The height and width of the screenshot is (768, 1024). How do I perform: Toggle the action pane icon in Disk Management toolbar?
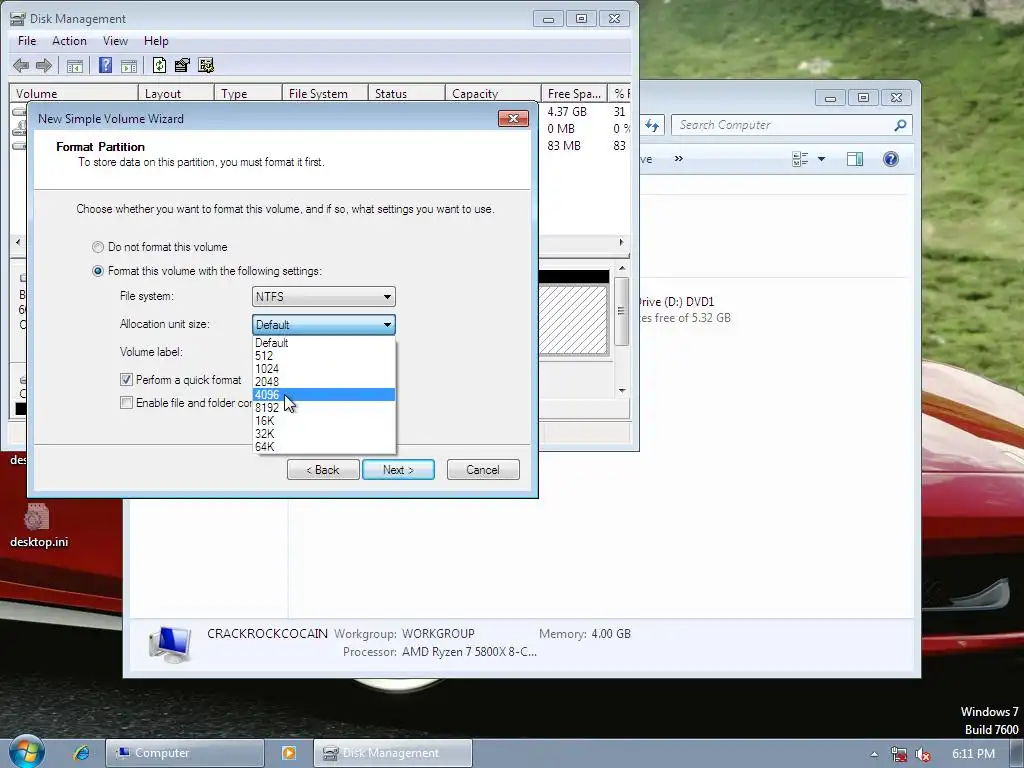click(129, 65)
